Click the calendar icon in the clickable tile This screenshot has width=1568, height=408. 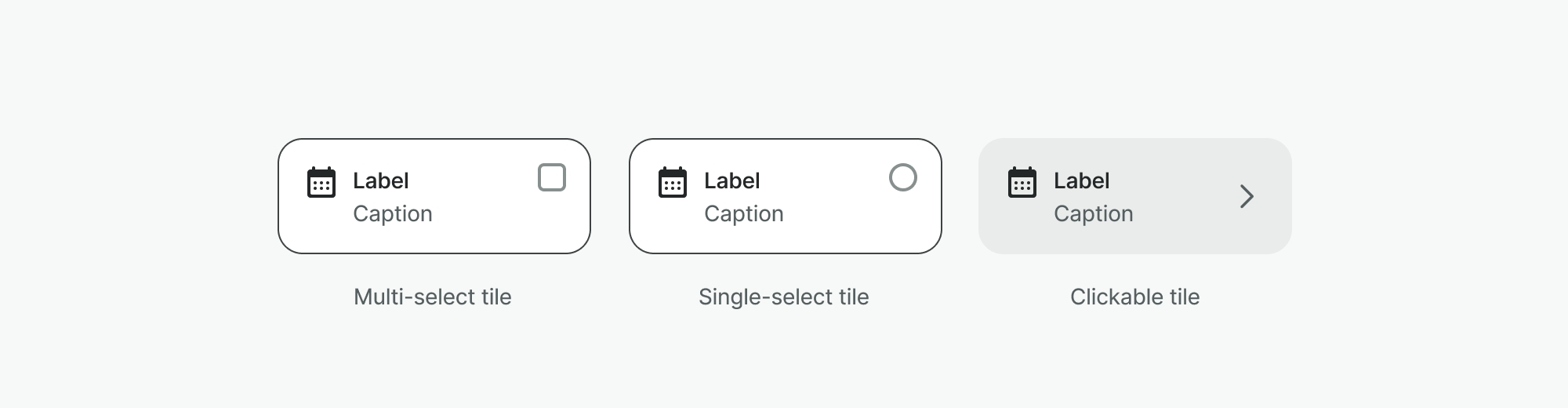pos(1022,183)
